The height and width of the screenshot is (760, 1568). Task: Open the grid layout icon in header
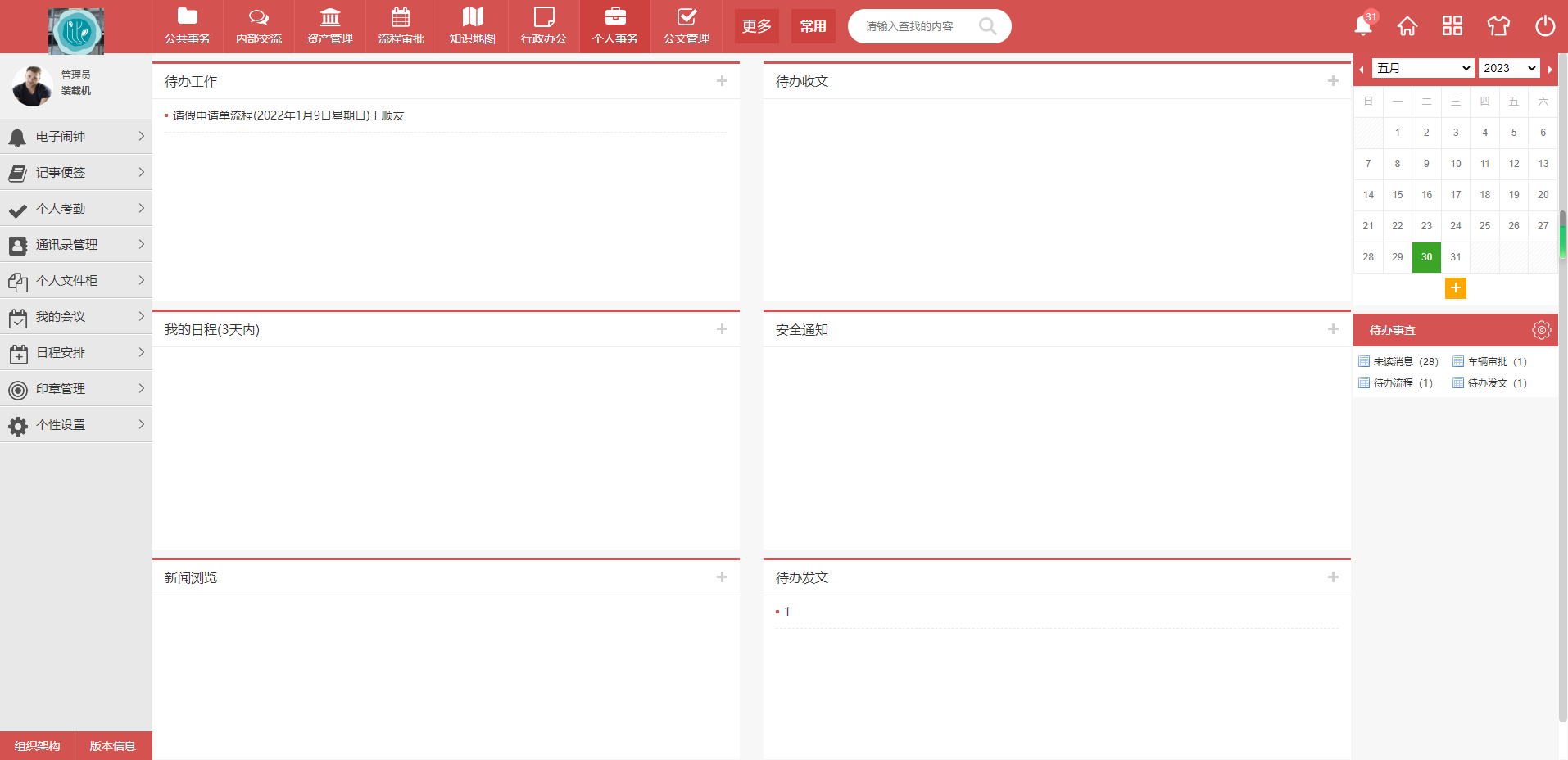pyautogui.click(x=1452, y=26)
